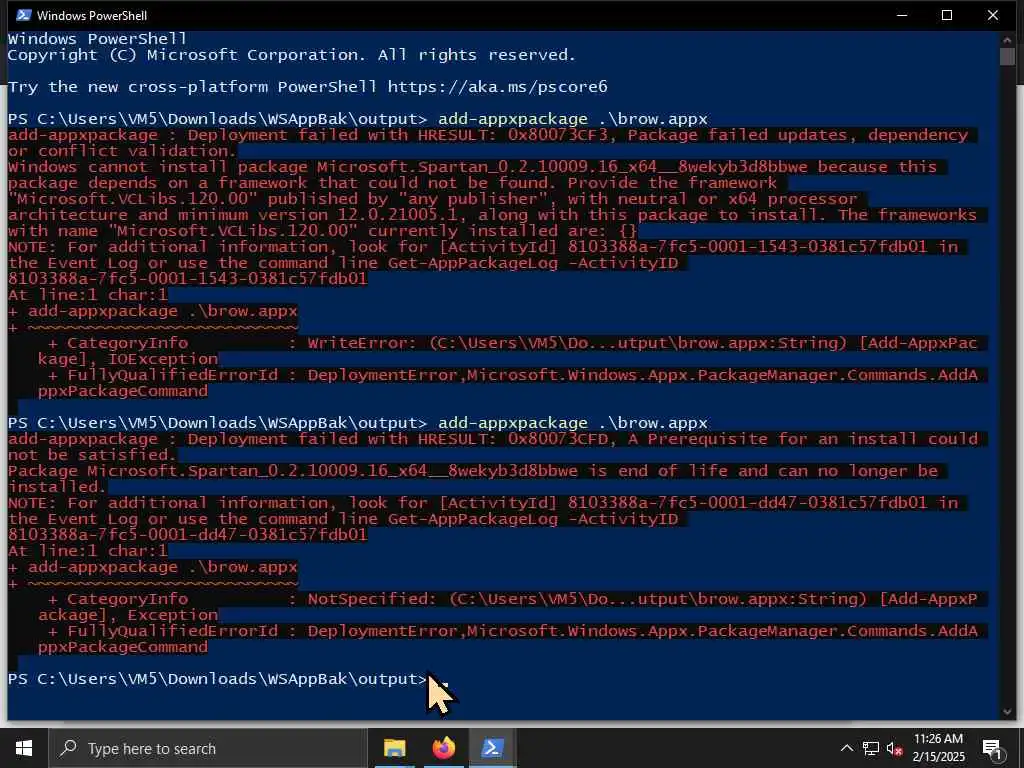Viewport: 1024px width, 768px height.
Task: Minimize the Windows PowerShell window
Action: (x=903, y=15)
